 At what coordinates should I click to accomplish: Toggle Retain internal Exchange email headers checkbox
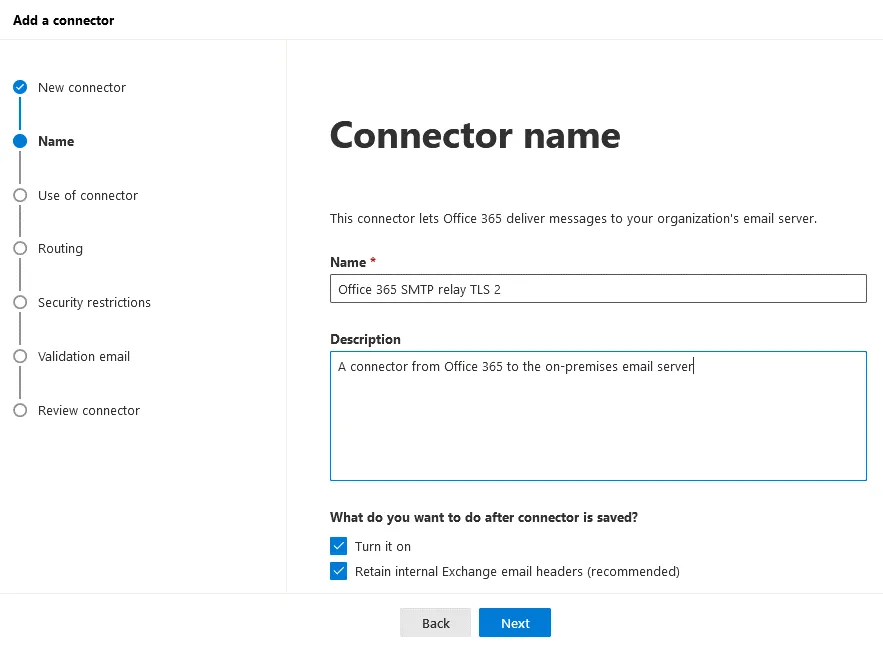pyautogui.click(x=338, y=572)
